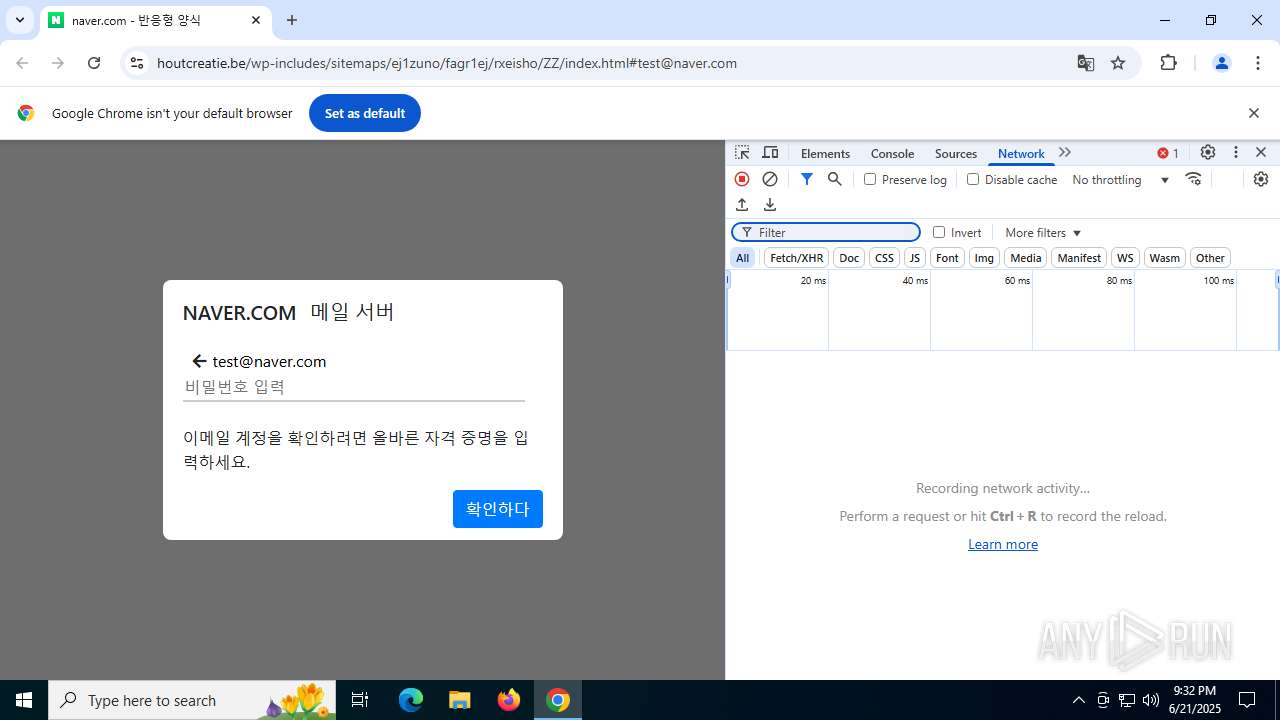
Task: Open the No throttling dropdown
Action: tap(1120, 179)
